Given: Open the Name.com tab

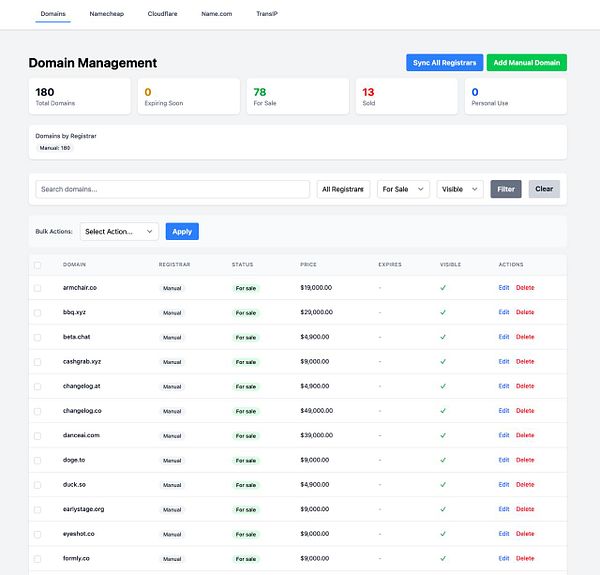Looking at the screenshot, I should pyautogui.click(x=217, y=14).
